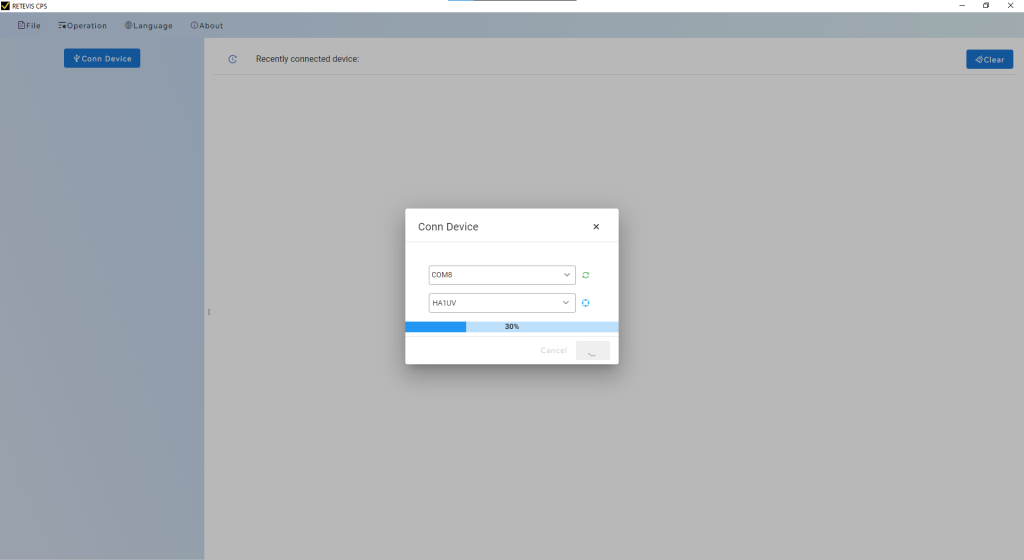Restore down the RETEVIS CPS window

pyautogui.click(x=986, y=5)
